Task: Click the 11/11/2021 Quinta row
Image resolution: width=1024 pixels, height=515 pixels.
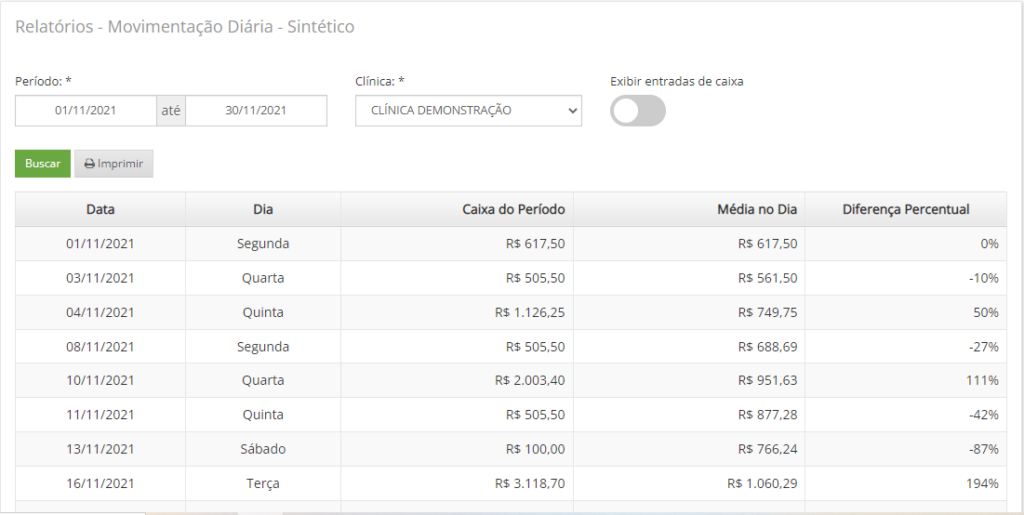Action: tap(511, 415)
